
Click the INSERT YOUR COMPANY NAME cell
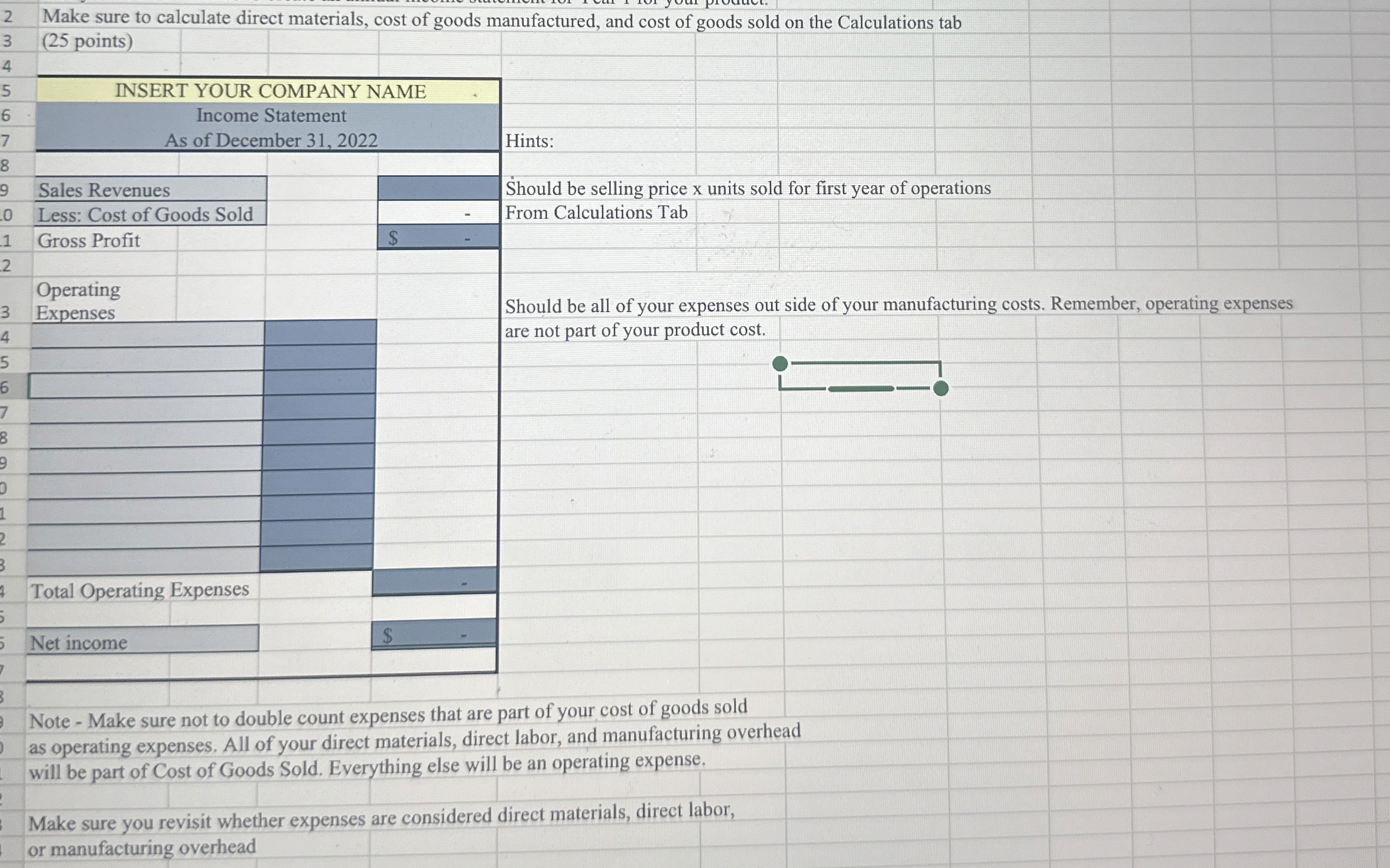(270, 91)
